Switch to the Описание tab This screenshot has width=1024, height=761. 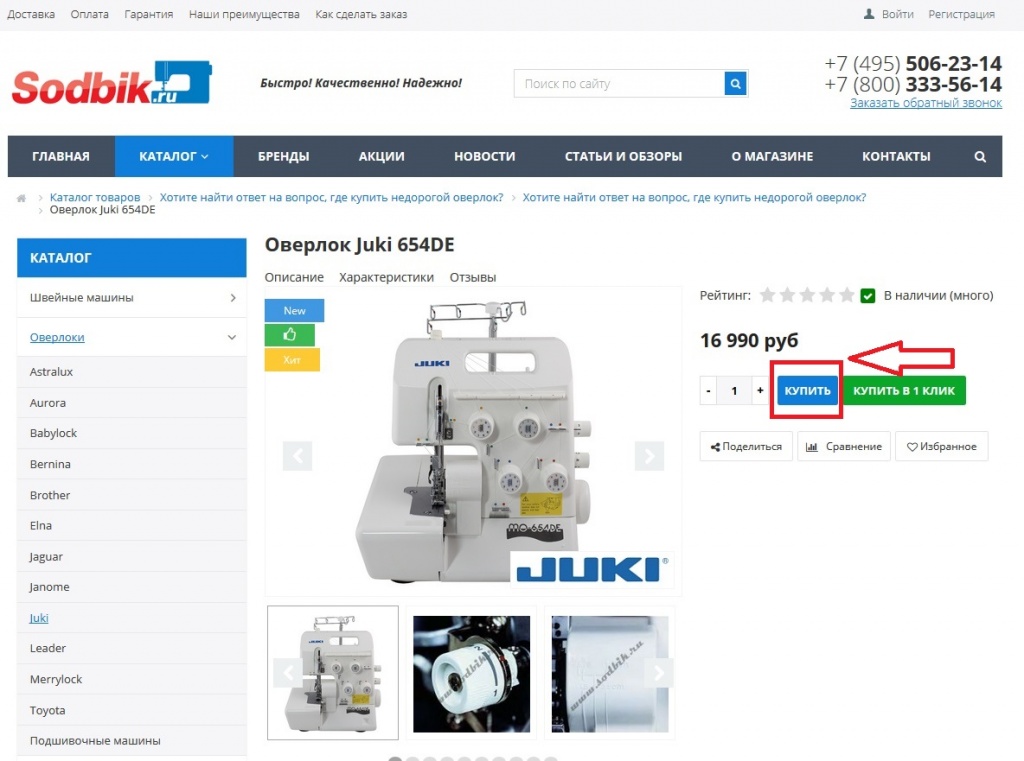[294, 278]
